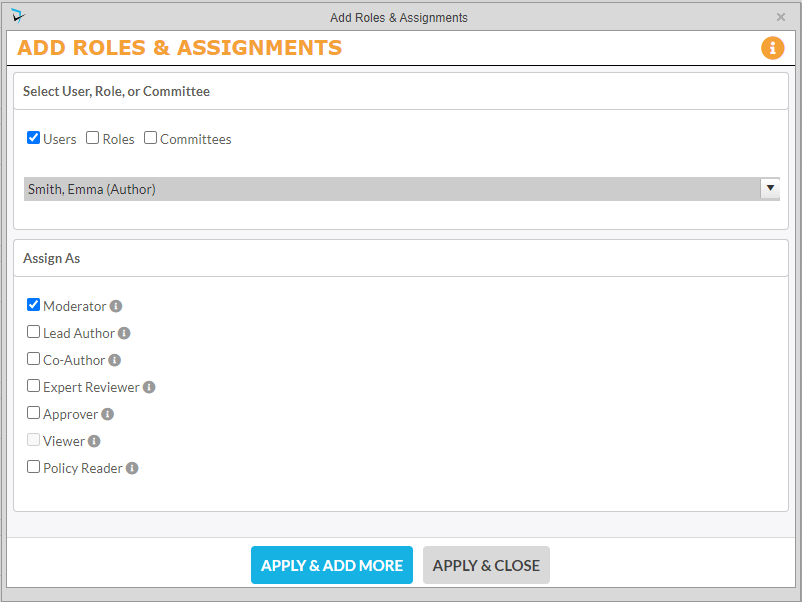Check the Lead Author checkbox
Screen dimensions: 802x602
pos(34,332)
